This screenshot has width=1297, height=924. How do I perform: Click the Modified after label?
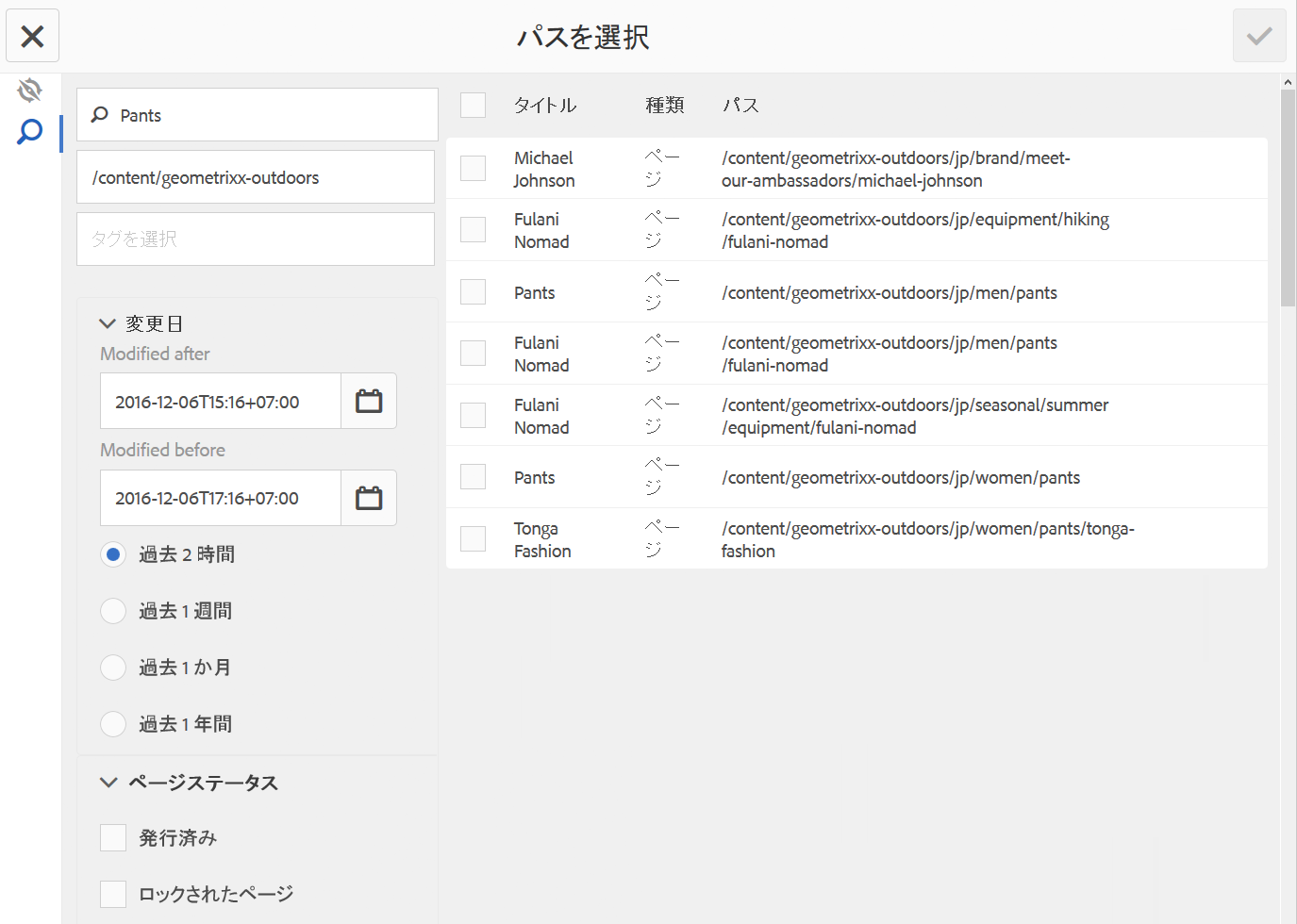click(x=156, y=354)
